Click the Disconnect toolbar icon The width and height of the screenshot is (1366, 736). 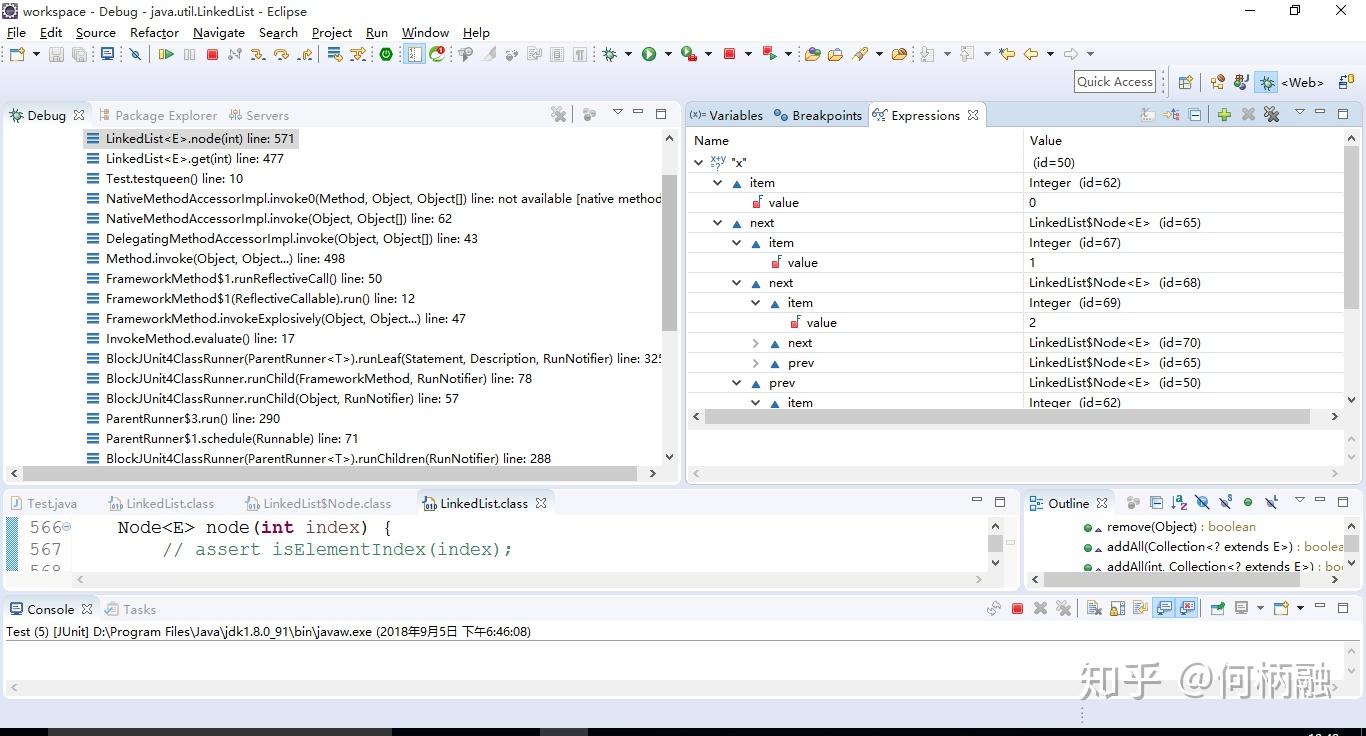pyautogui.click(x=234, y=54)
